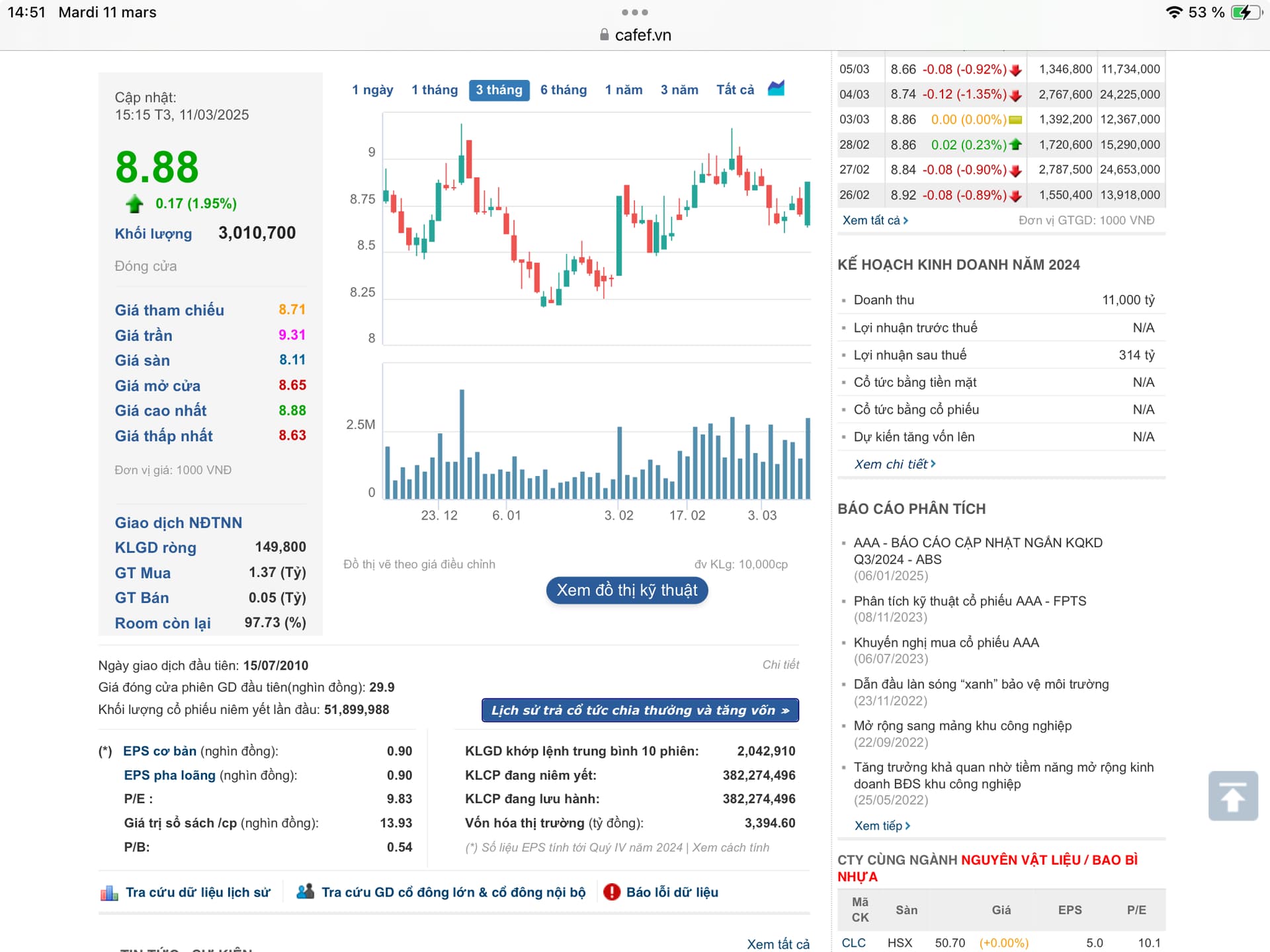Open dividend history Lịch sử trả cổ tức
This screenshot has height=952, width=1270.
coord(640,710)
